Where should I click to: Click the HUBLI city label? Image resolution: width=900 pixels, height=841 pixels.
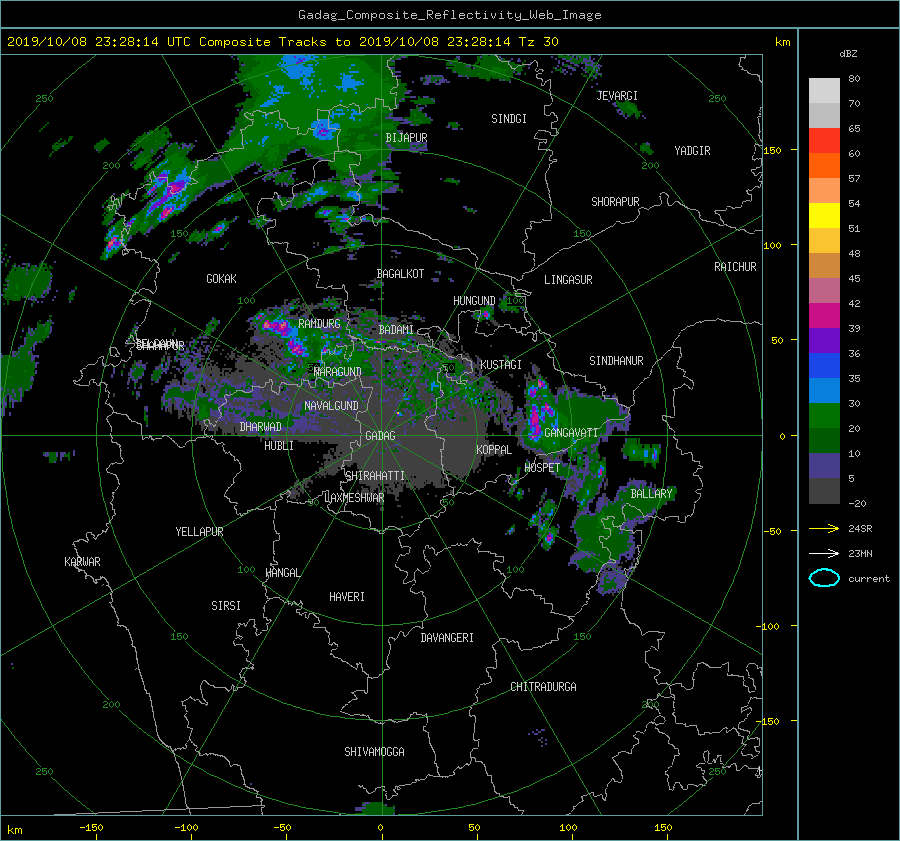[279, 446]
